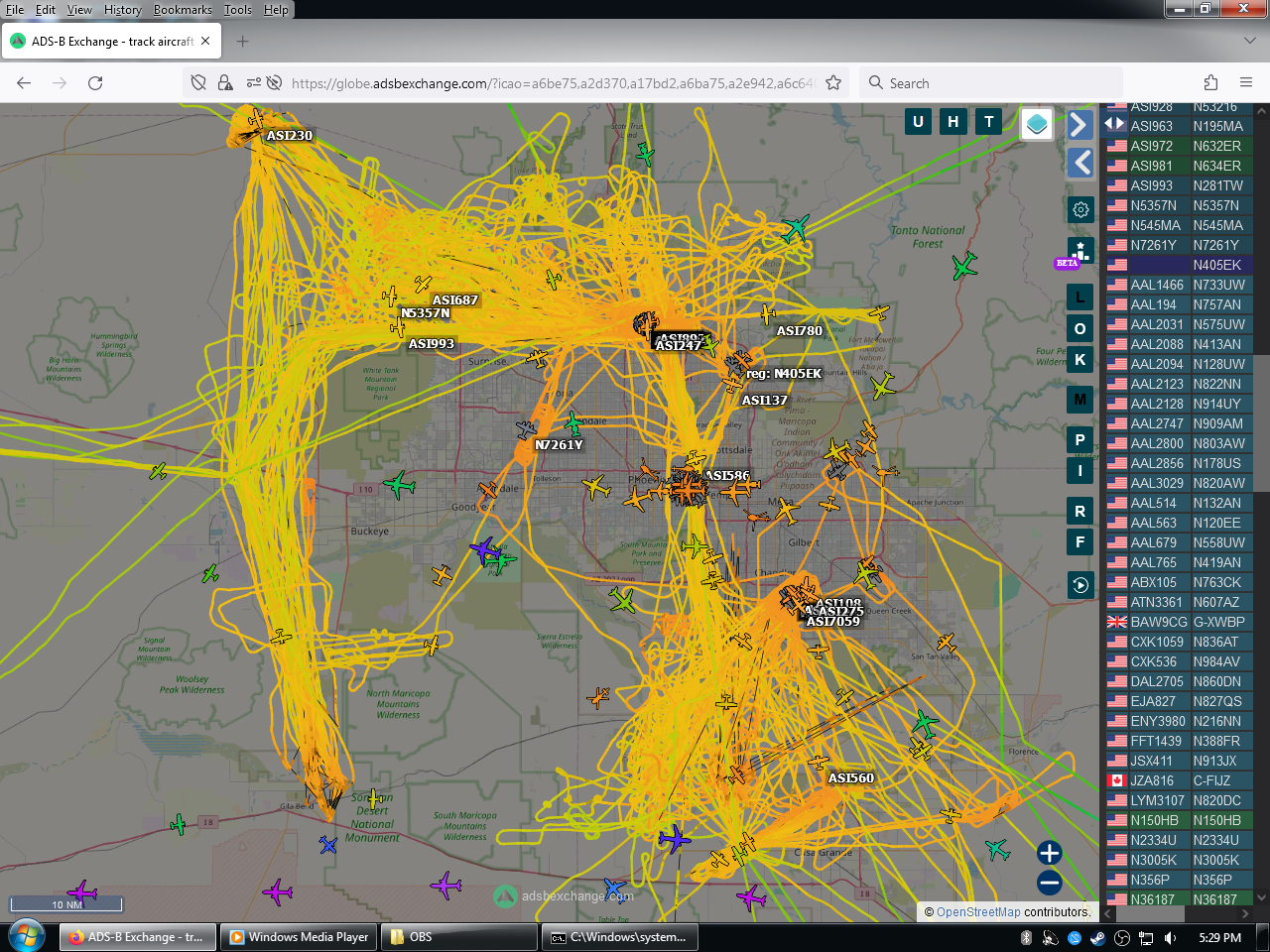1270x952 pixels.
Task: Open the Tools menu
Action: [x=238, y=10]
